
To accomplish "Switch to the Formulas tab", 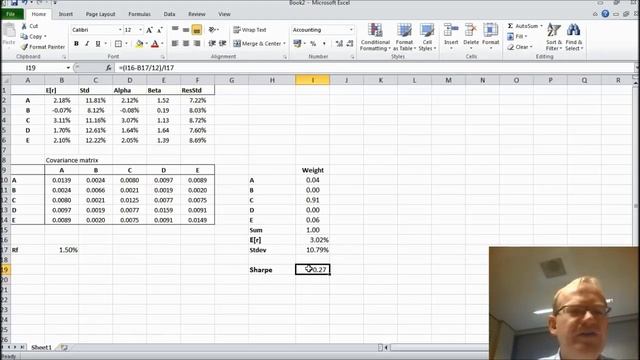I will click(139, 14).
